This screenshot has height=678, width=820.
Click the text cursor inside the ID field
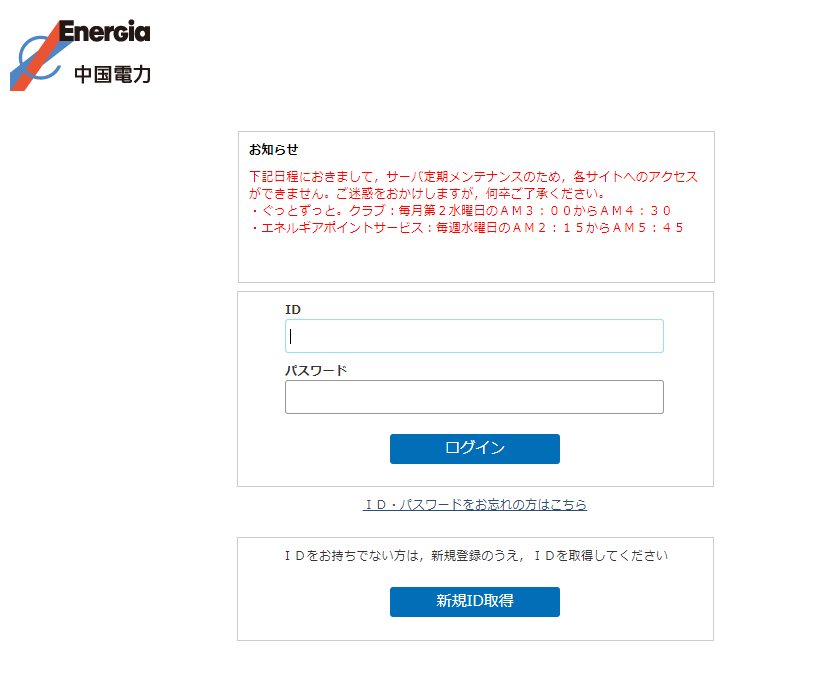coord(291,336)
